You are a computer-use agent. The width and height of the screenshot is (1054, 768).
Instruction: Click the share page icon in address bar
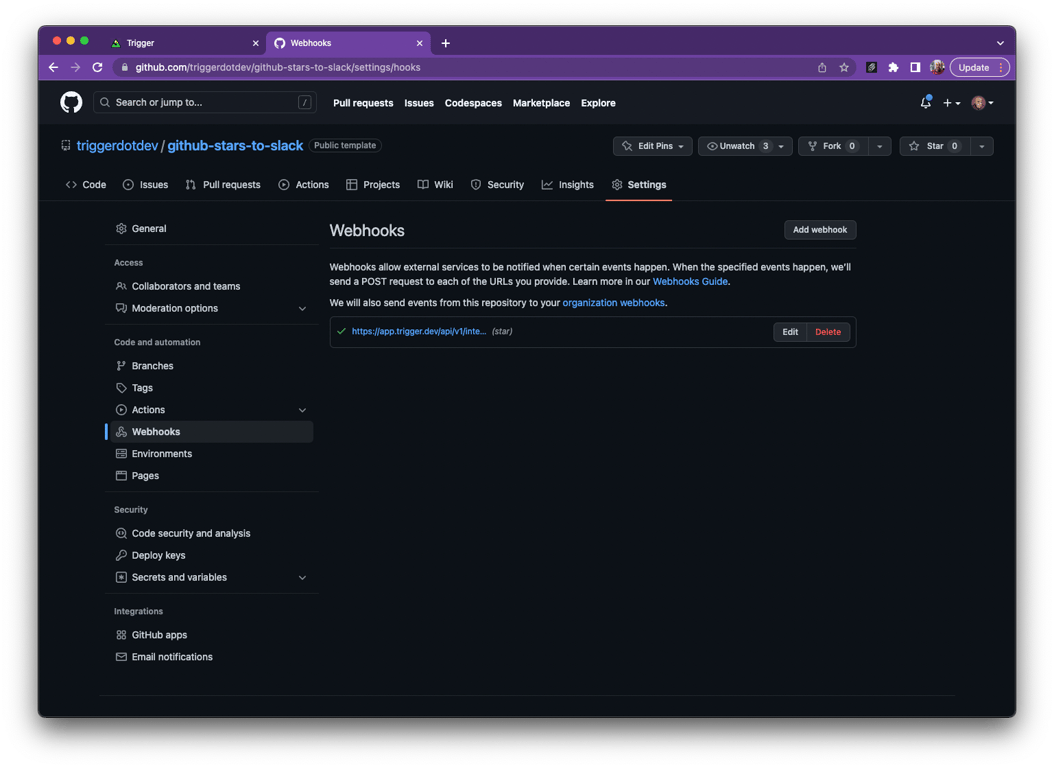(821, 67)
